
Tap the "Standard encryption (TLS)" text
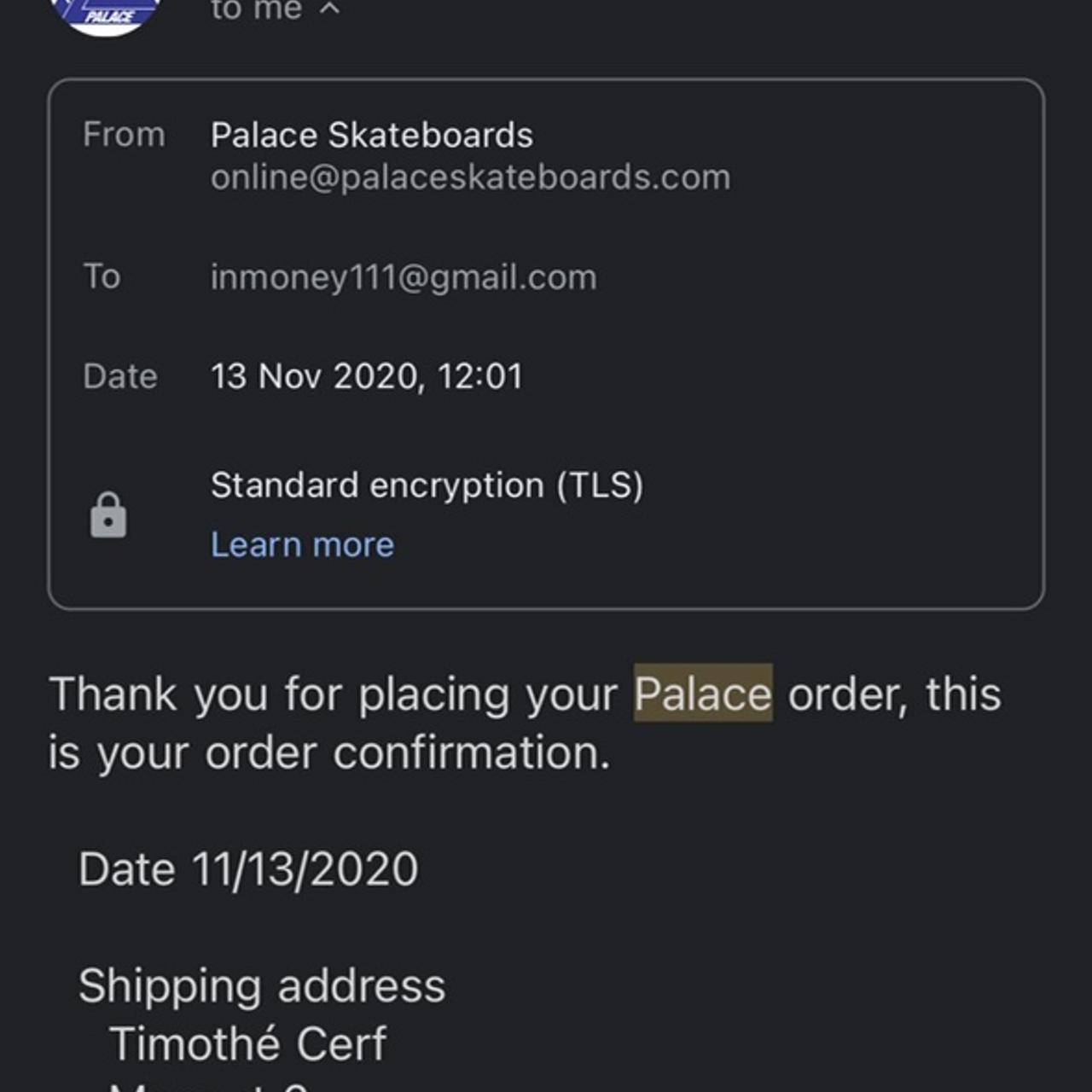click(x=427, y=485)
